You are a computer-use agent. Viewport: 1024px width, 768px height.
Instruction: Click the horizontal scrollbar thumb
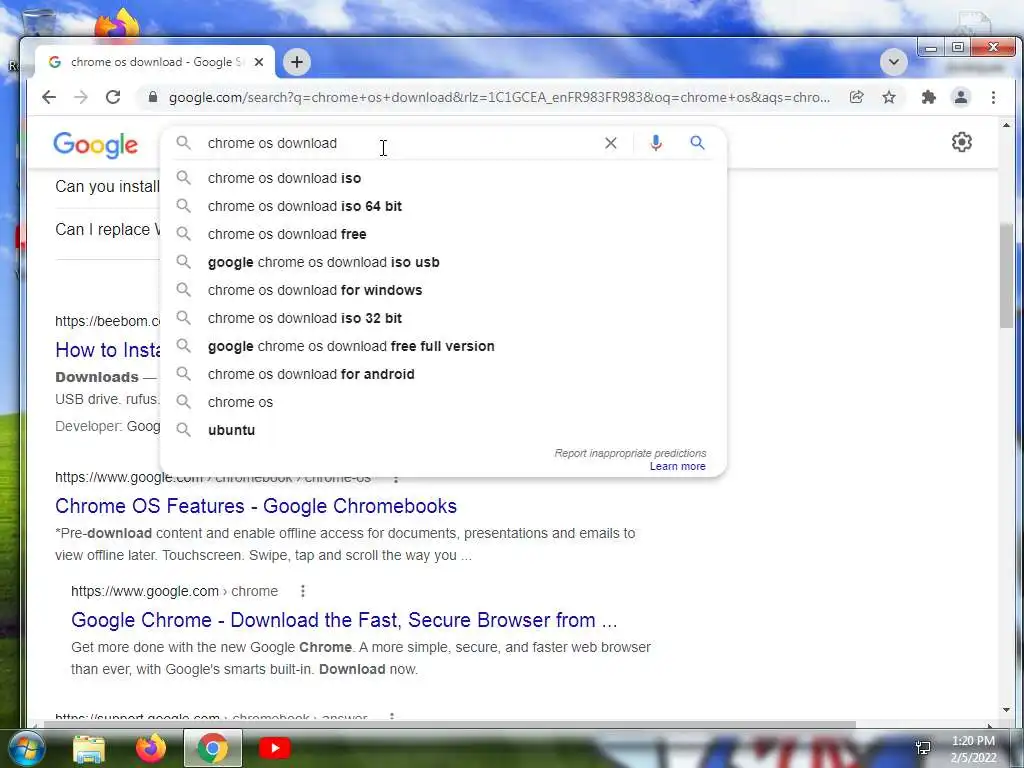(449, 724)
